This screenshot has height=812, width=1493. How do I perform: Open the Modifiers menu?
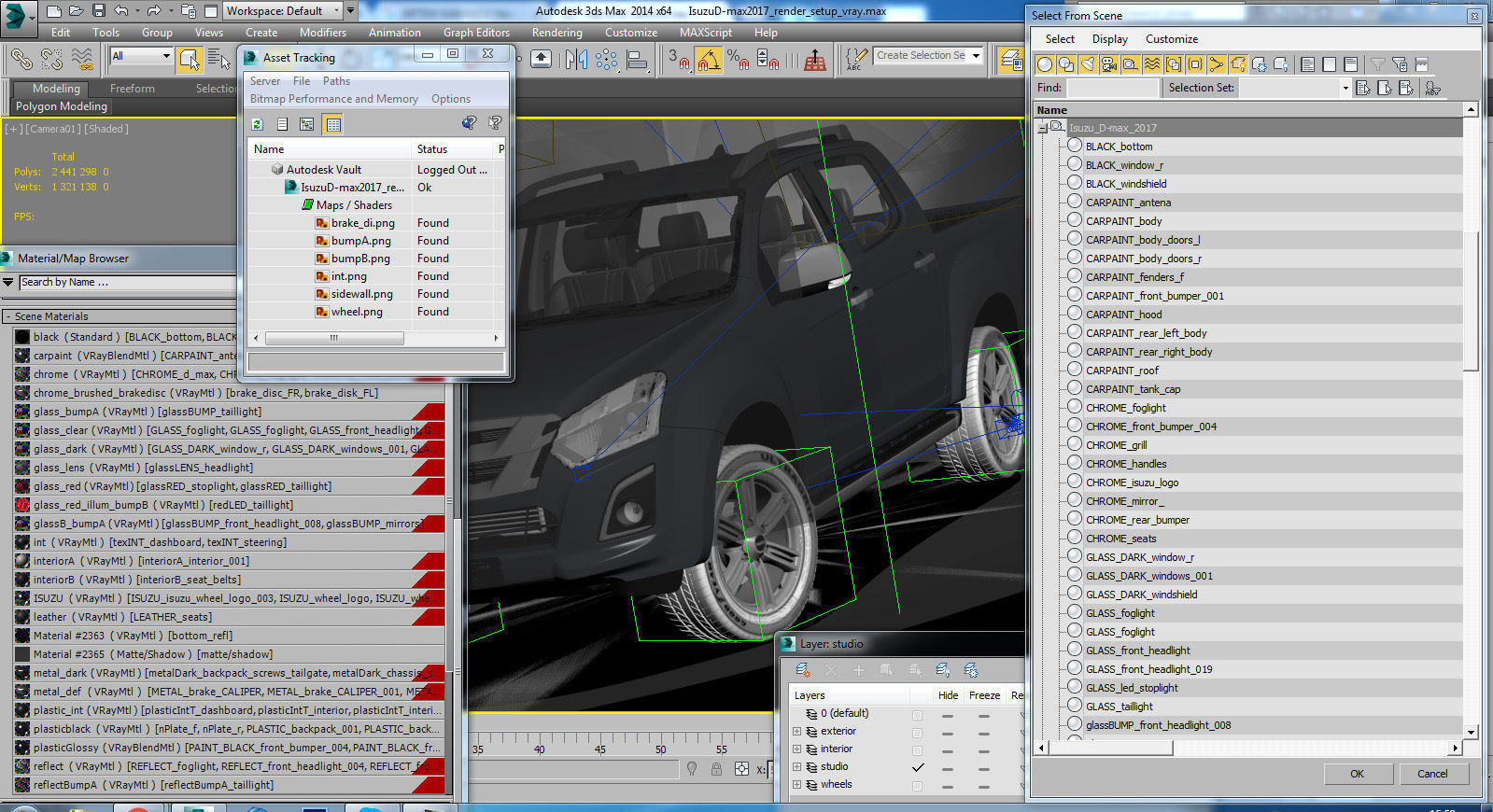click(x=323, y=32)
